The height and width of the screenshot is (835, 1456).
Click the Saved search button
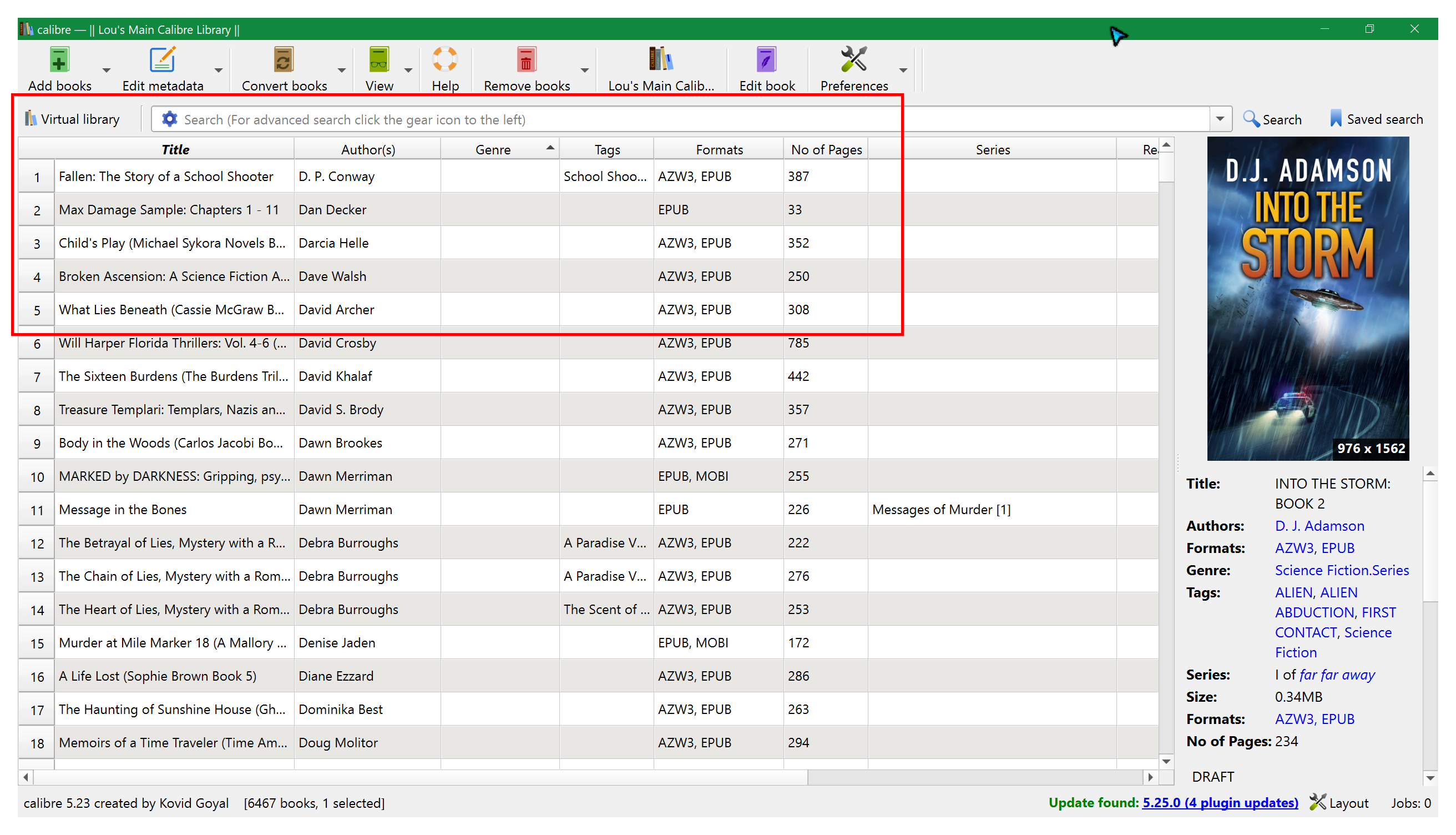1376,119
